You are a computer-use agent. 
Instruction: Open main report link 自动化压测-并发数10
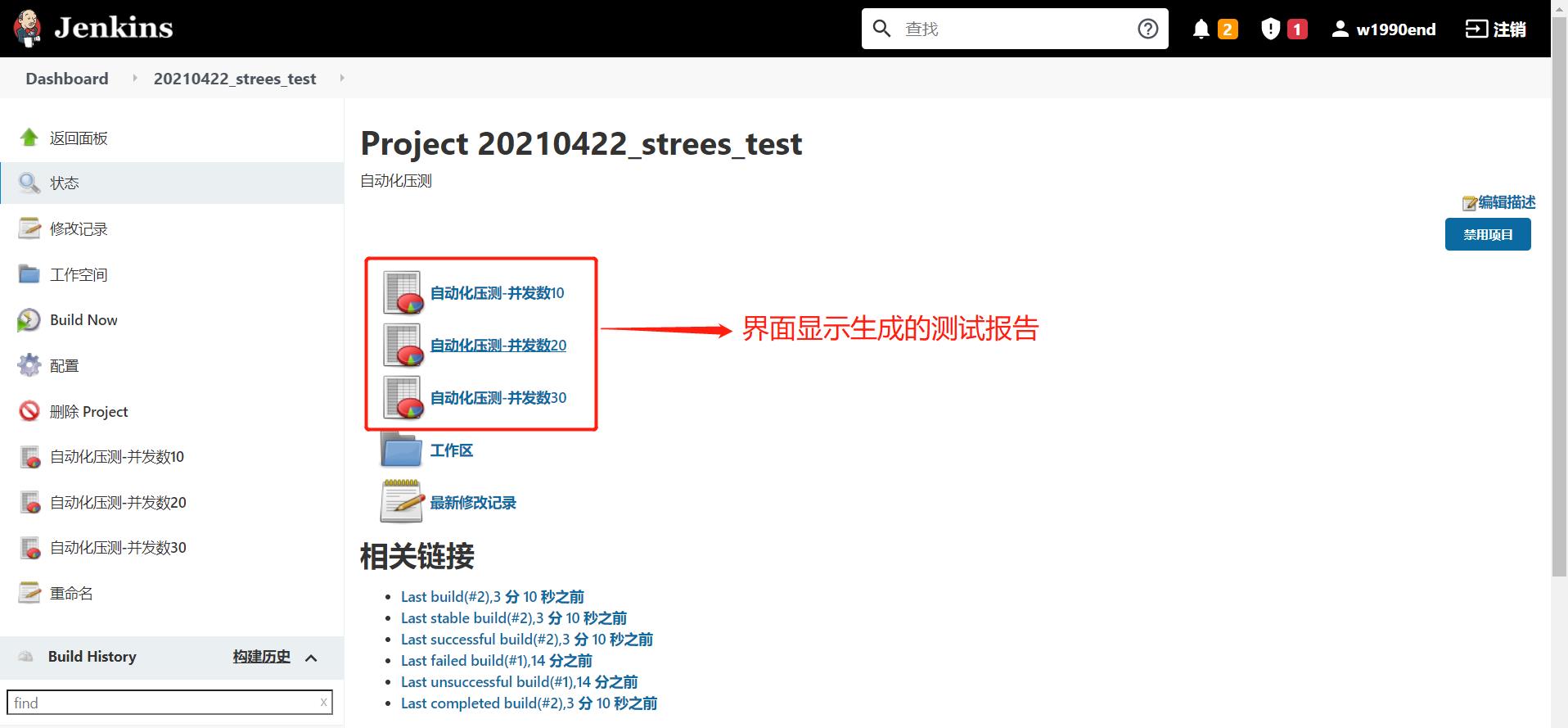(x=498, y=293)
